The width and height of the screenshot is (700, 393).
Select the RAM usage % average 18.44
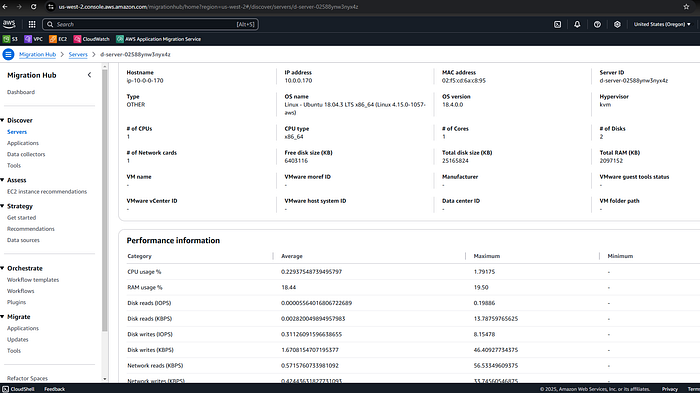tap(288, 287)
